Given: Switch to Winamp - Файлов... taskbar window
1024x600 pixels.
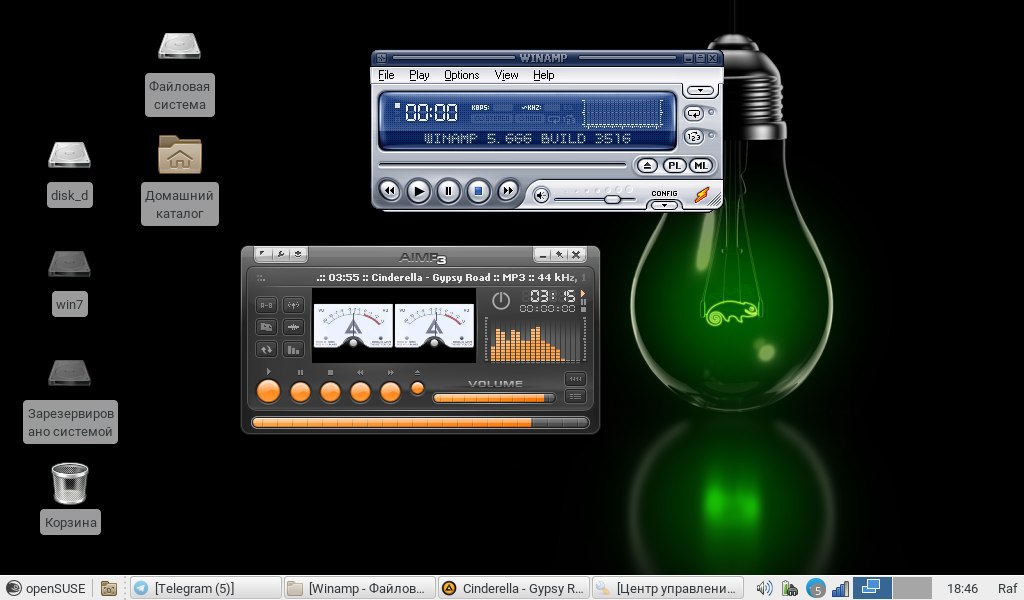Looking at the screenshot, I should tap(359, 588).
